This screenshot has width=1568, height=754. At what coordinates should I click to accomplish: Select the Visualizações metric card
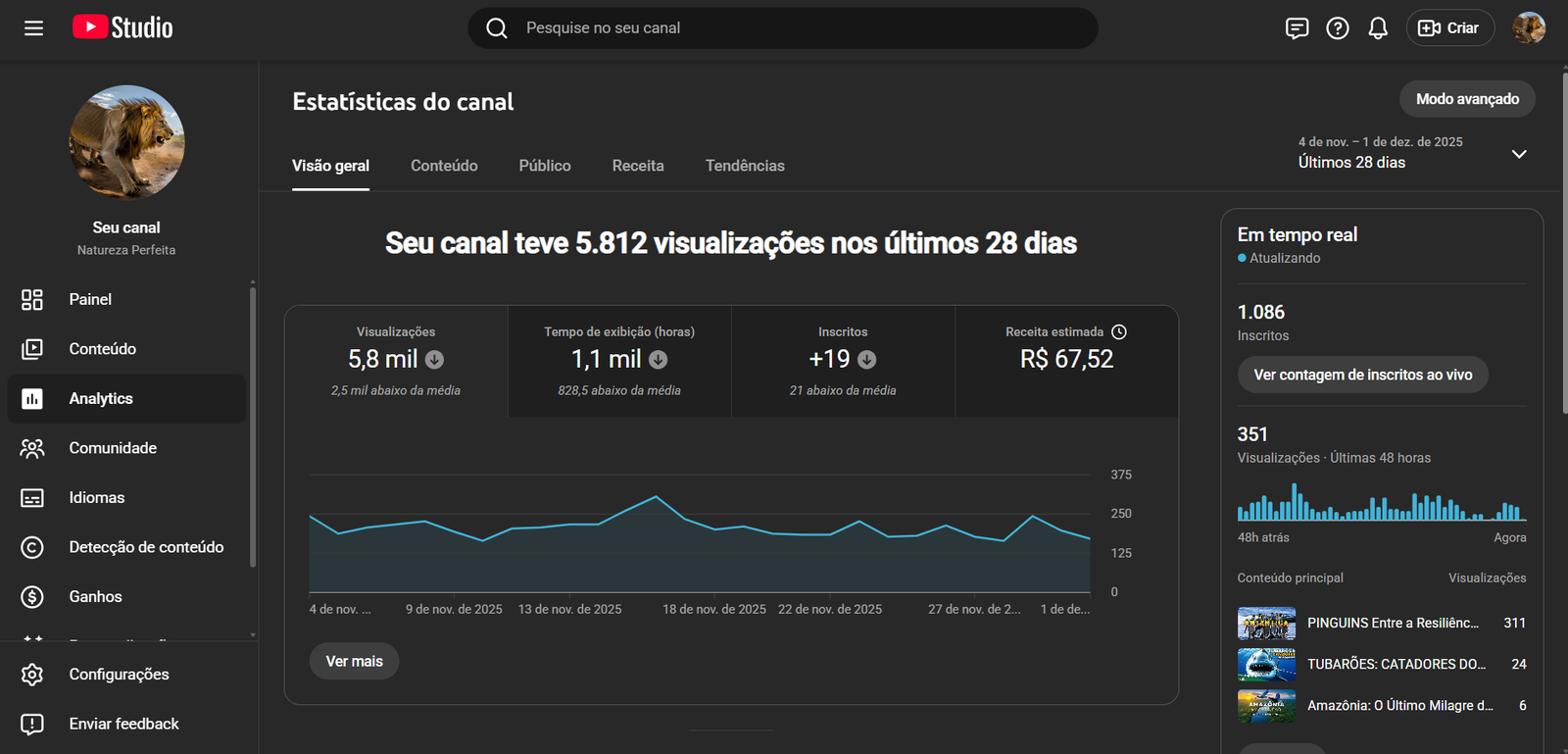(x=396, y=361)
